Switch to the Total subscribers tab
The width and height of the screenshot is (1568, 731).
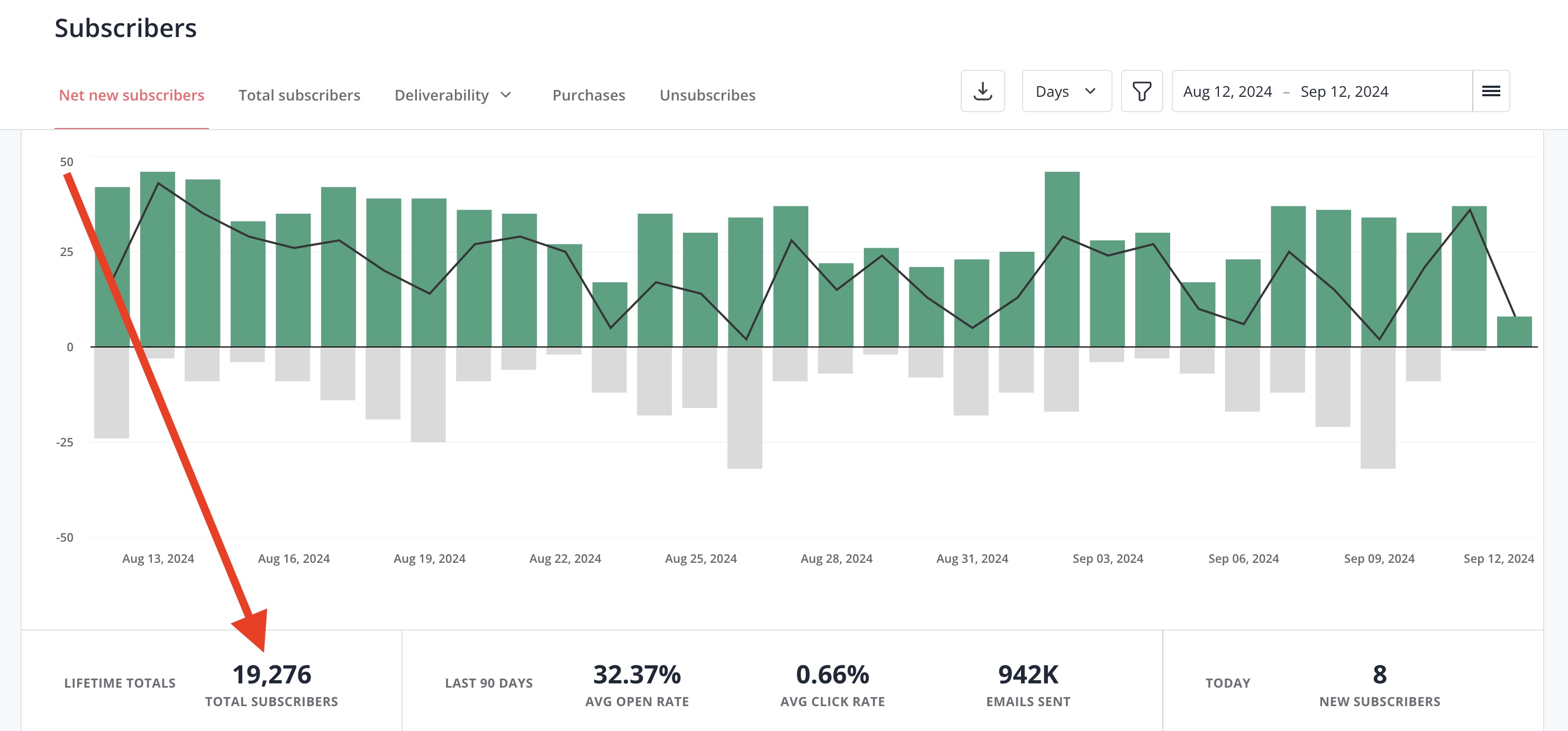pyautogui.click(x=299, y=95)
